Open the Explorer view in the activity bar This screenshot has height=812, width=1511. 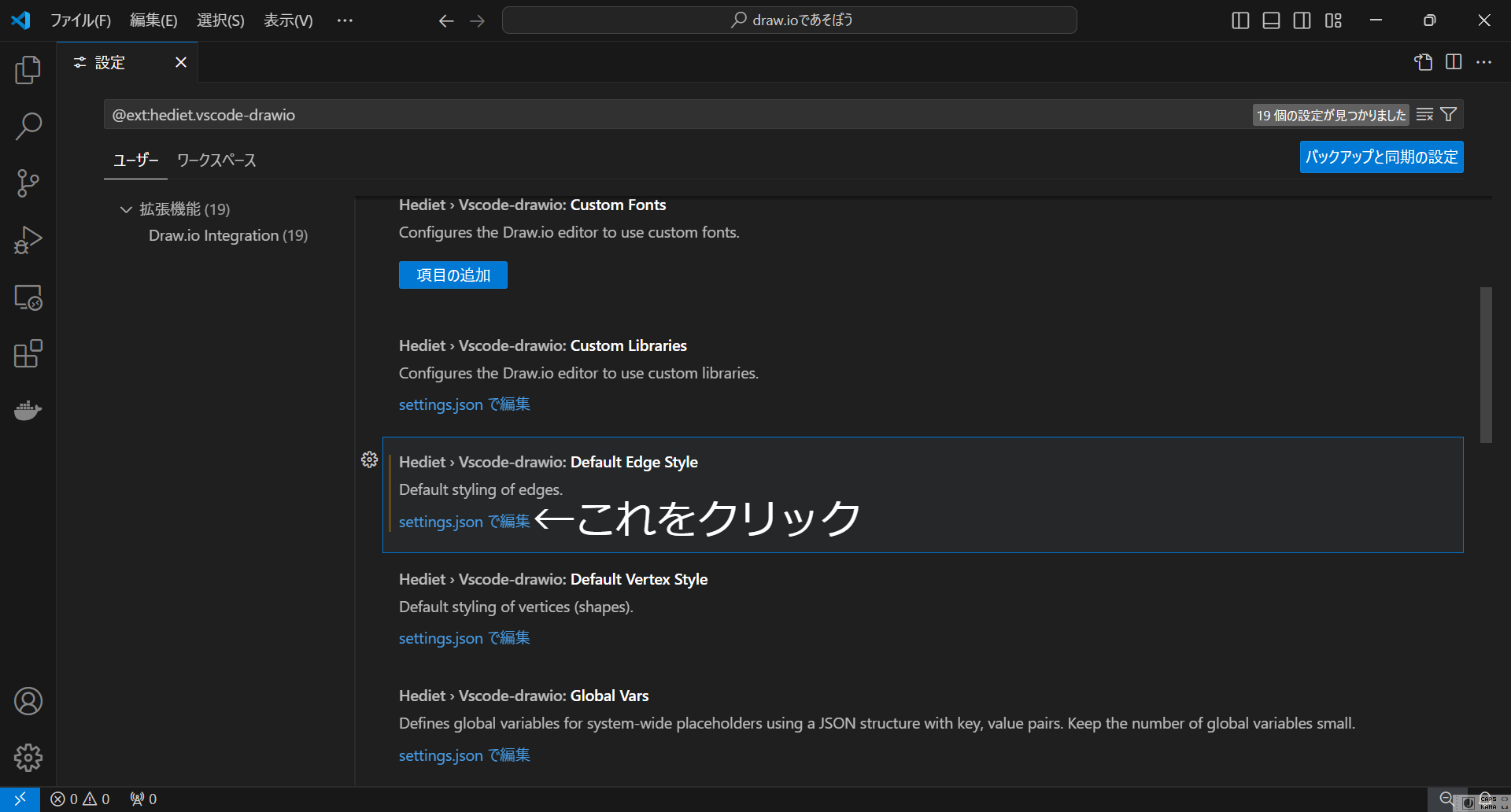coord(28,69)
